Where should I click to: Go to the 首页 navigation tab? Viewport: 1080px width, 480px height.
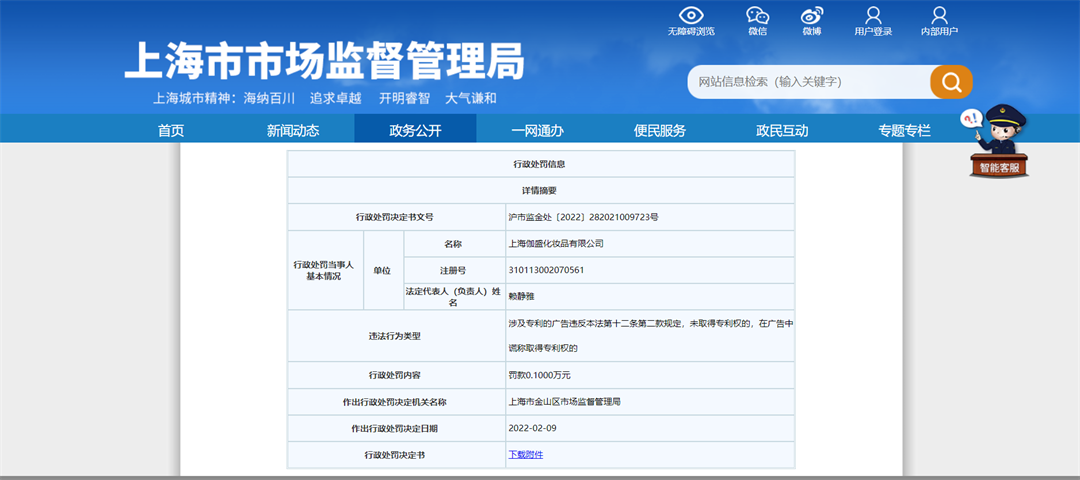tap(171, 130)
